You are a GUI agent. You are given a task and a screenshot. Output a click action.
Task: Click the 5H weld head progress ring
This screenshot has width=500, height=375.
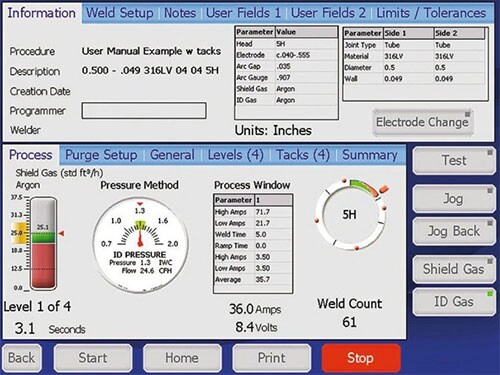point(350,215)
